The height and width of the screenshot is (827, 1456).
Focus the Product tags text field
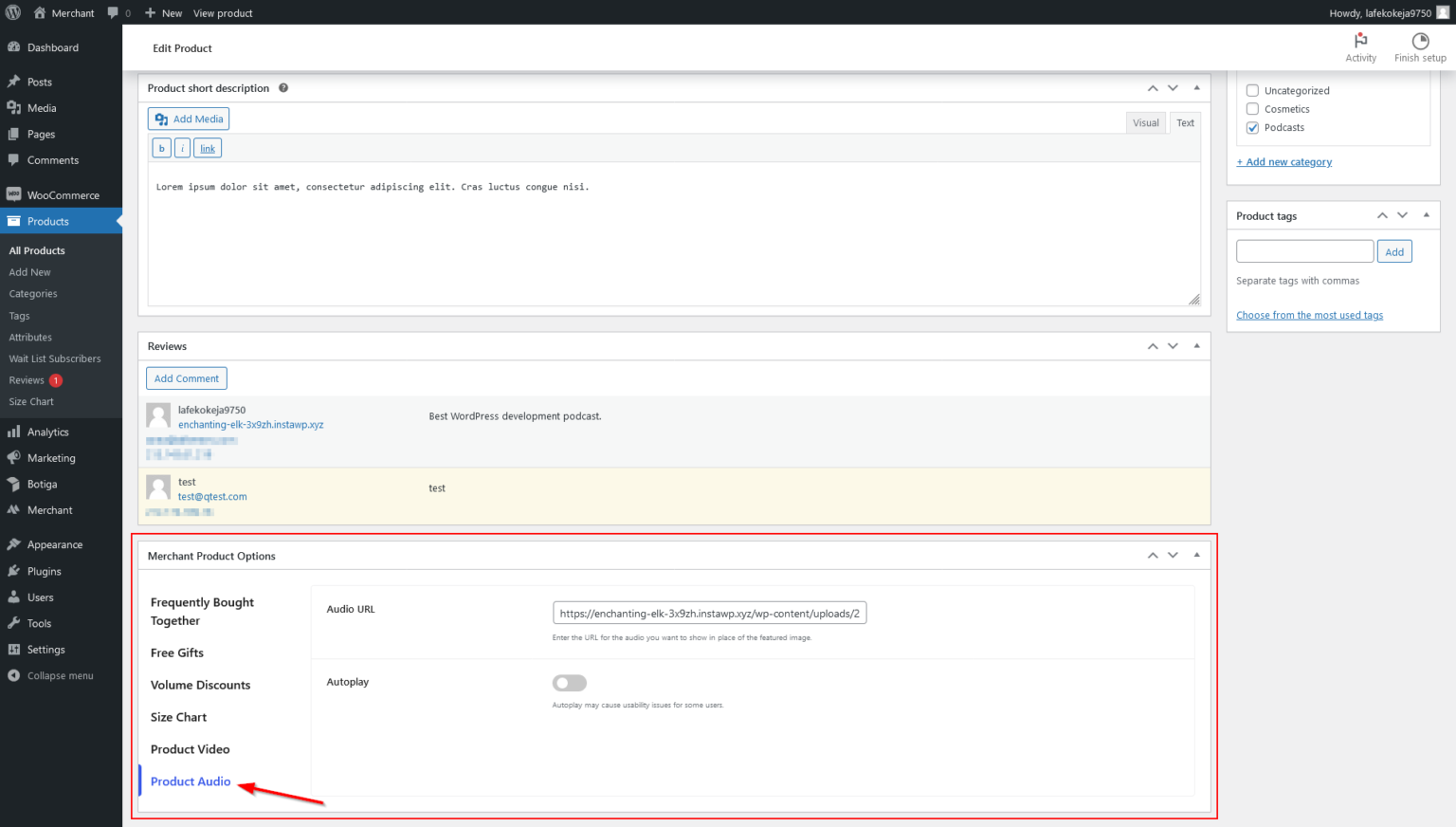point(1304,251)
